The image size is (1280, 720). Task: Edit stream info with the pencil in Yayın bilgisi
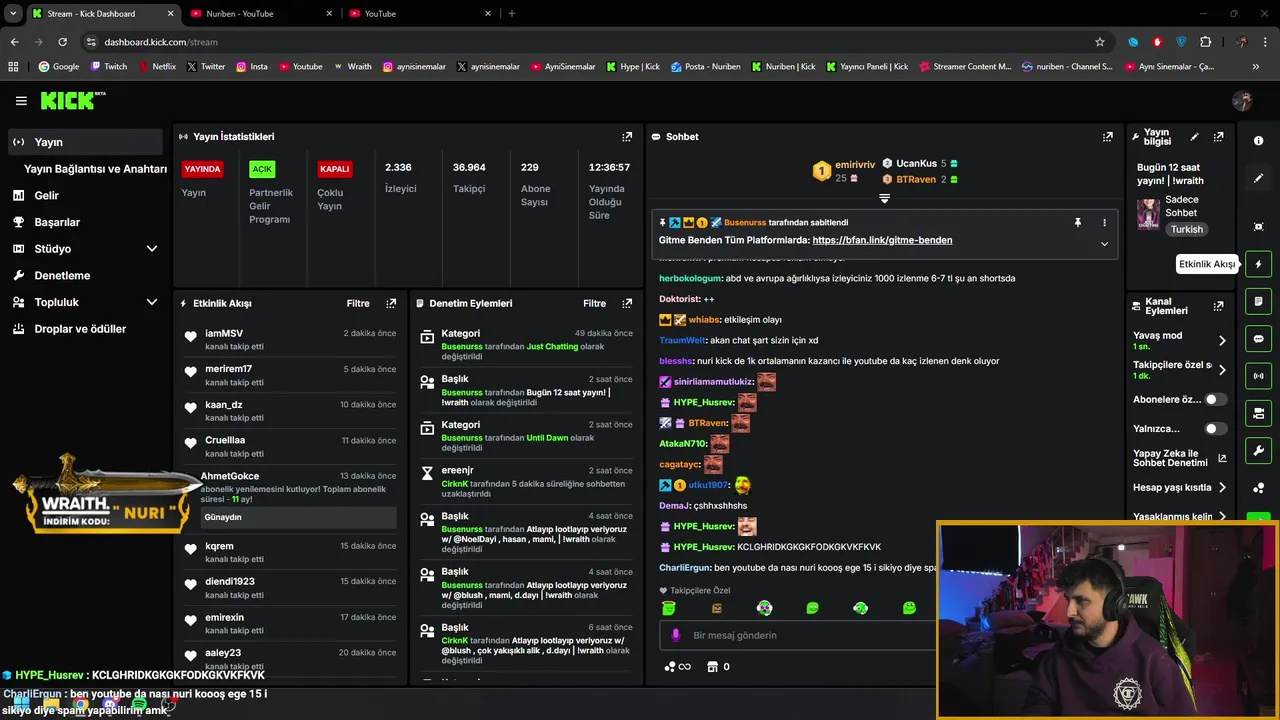click(1194, 137)
